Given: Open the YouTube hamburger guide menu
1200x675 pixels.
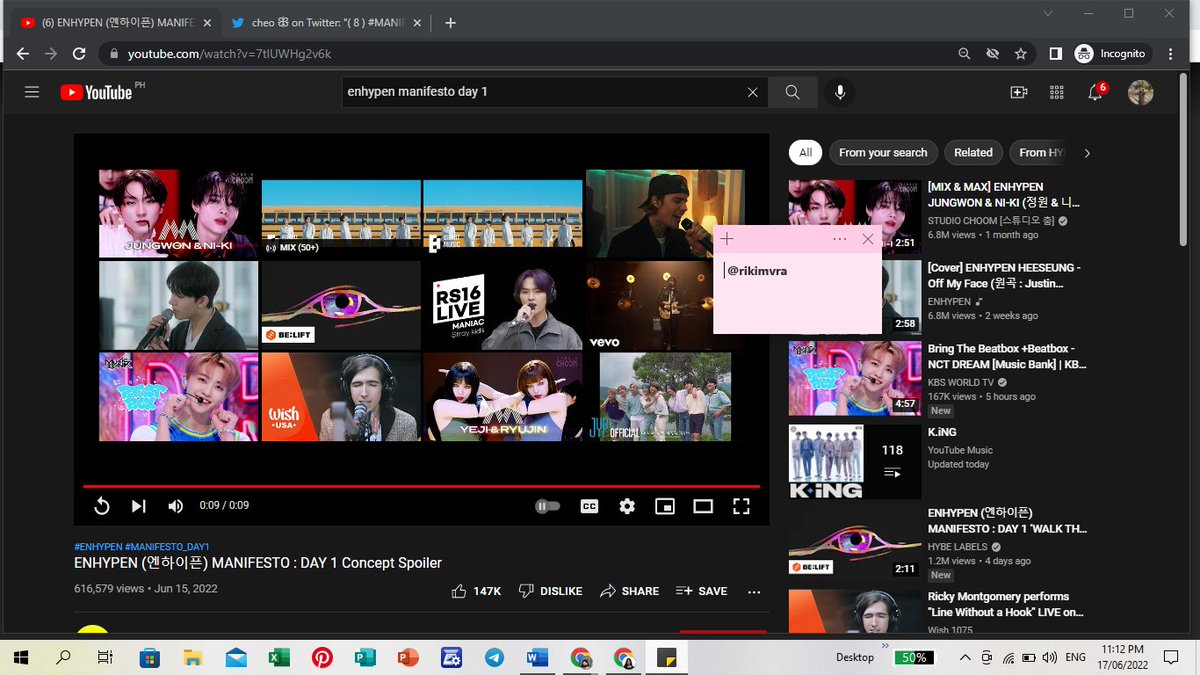Looking at the screenshot, I should click(32, 92).
